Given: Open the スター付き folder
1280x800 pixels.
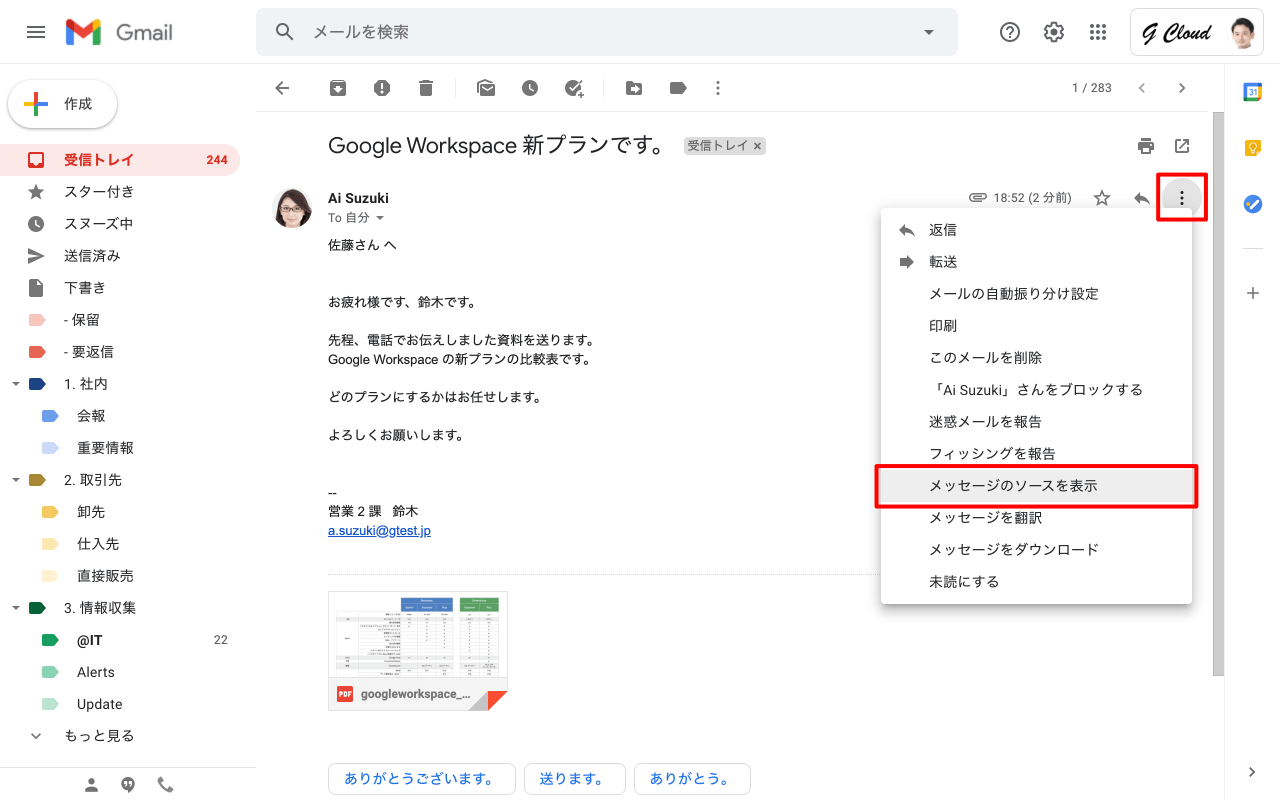Looking at the screenshot, I should pyautogui.click(x=120, y=192).
